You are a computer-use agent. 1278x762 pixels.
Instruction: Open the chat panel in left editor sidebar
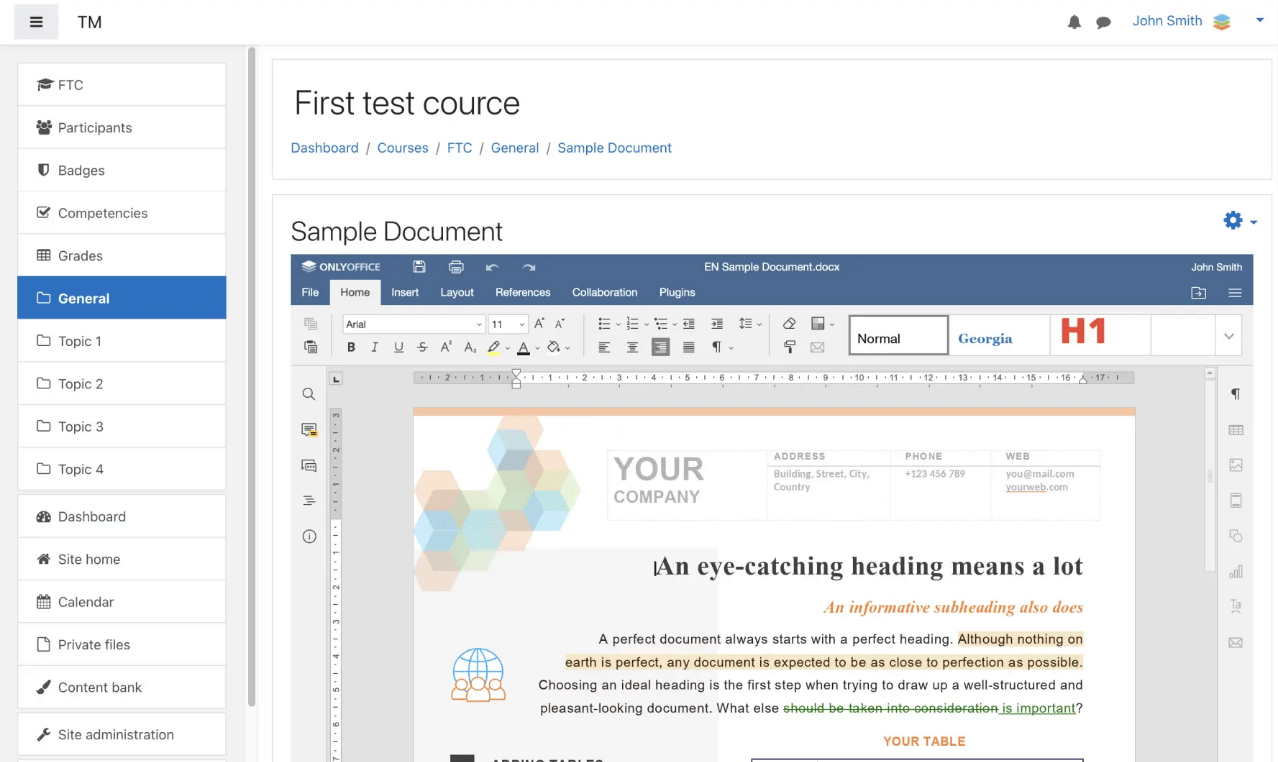[309, 466]
